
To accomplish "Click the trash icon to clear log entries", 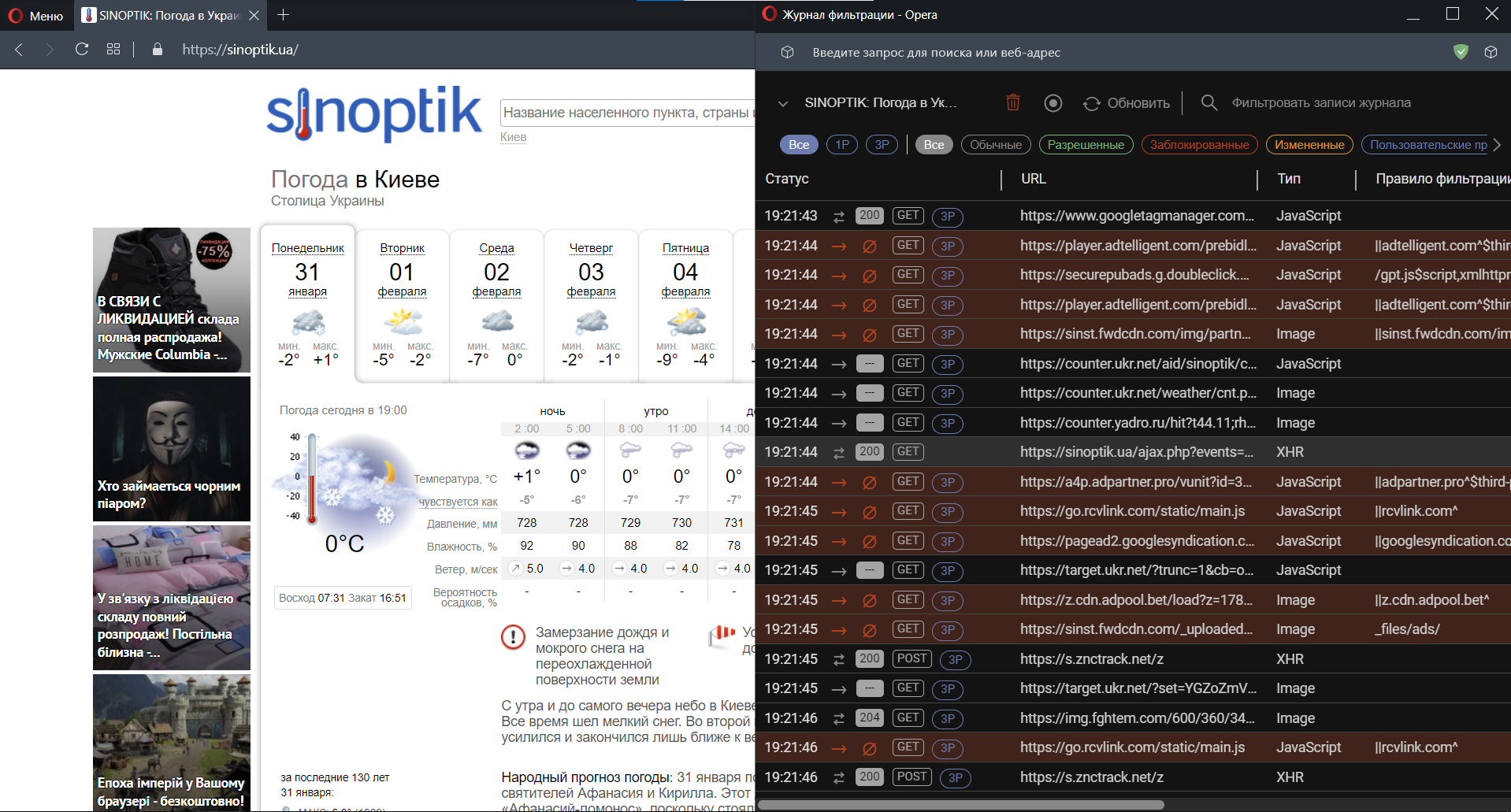I will (1013, 102).
